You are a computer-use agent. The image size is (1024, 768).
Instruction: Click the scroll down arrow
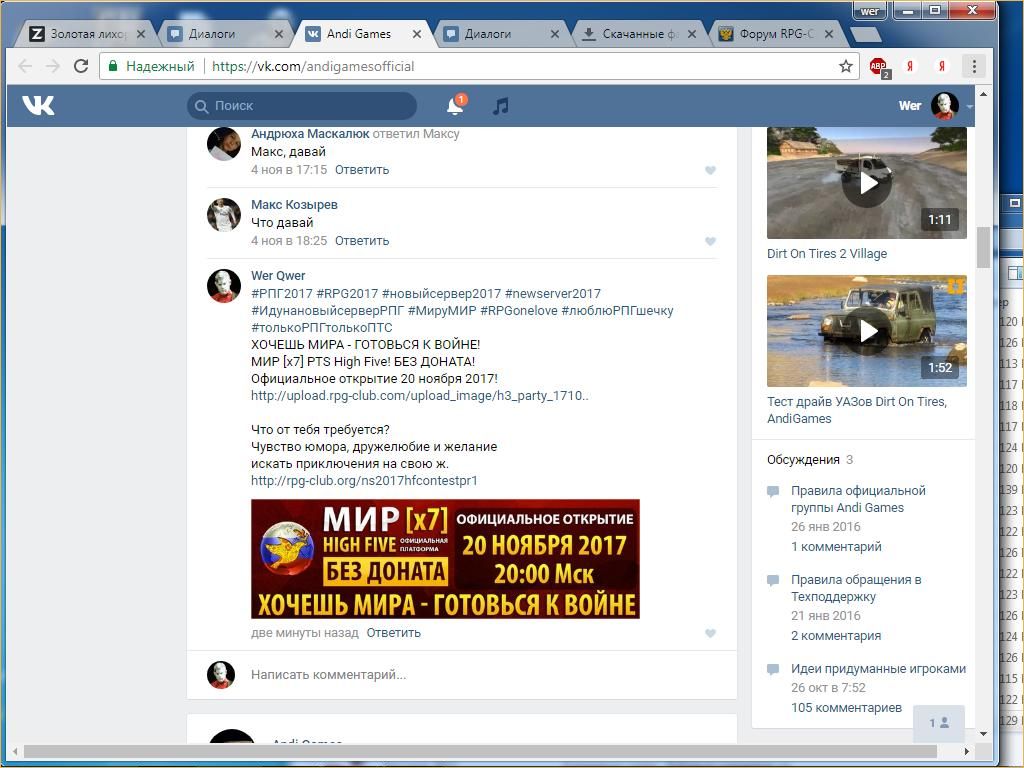[984, 734]
